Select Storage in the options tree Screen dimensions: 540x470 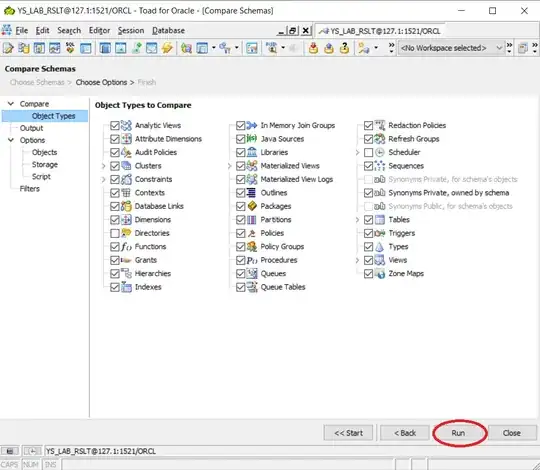pos(45,165)
